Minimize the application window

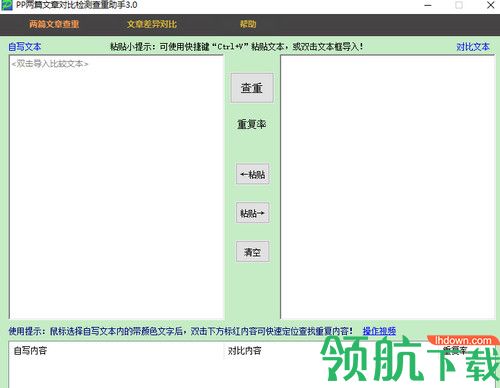[x=428, y=5]
